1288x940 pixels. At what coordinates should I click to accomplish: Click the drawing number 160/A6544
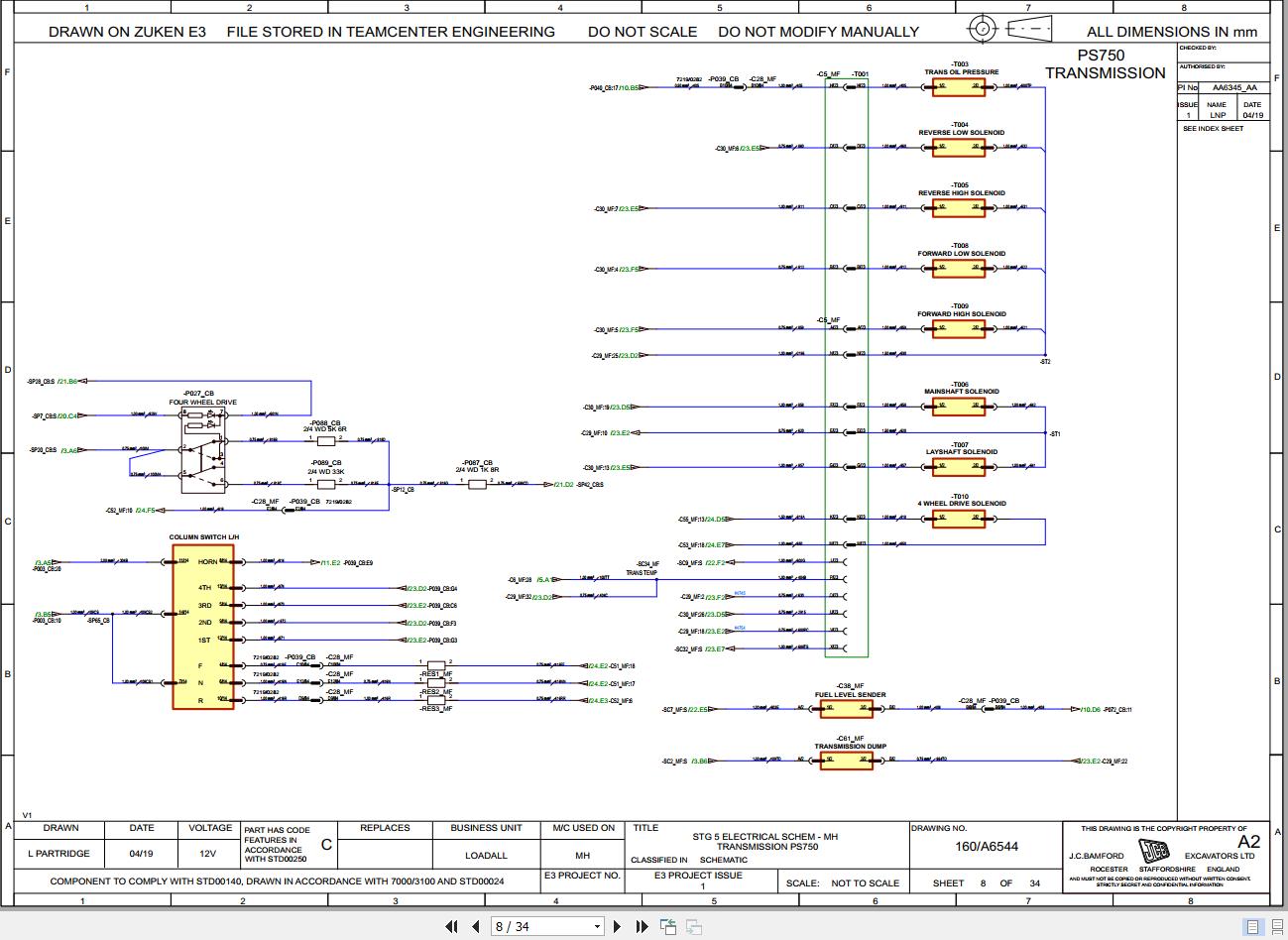pyautogui.click(x=986, y=847)
